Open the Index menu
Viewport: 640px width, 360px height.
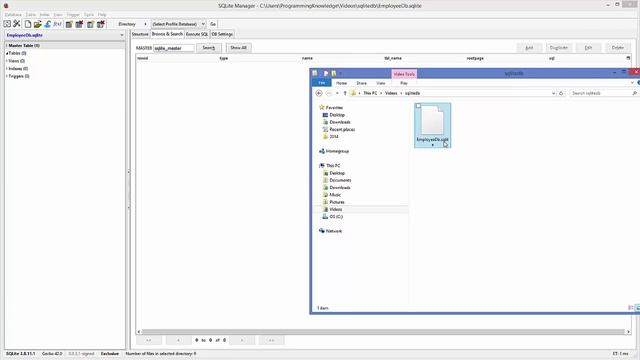click(x=44, y=15)
